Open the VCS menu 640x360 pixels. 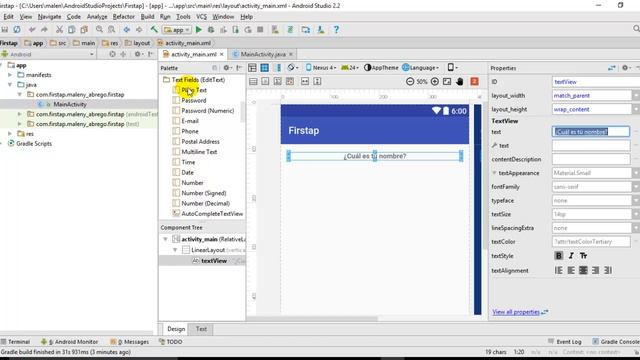(202, 17)
